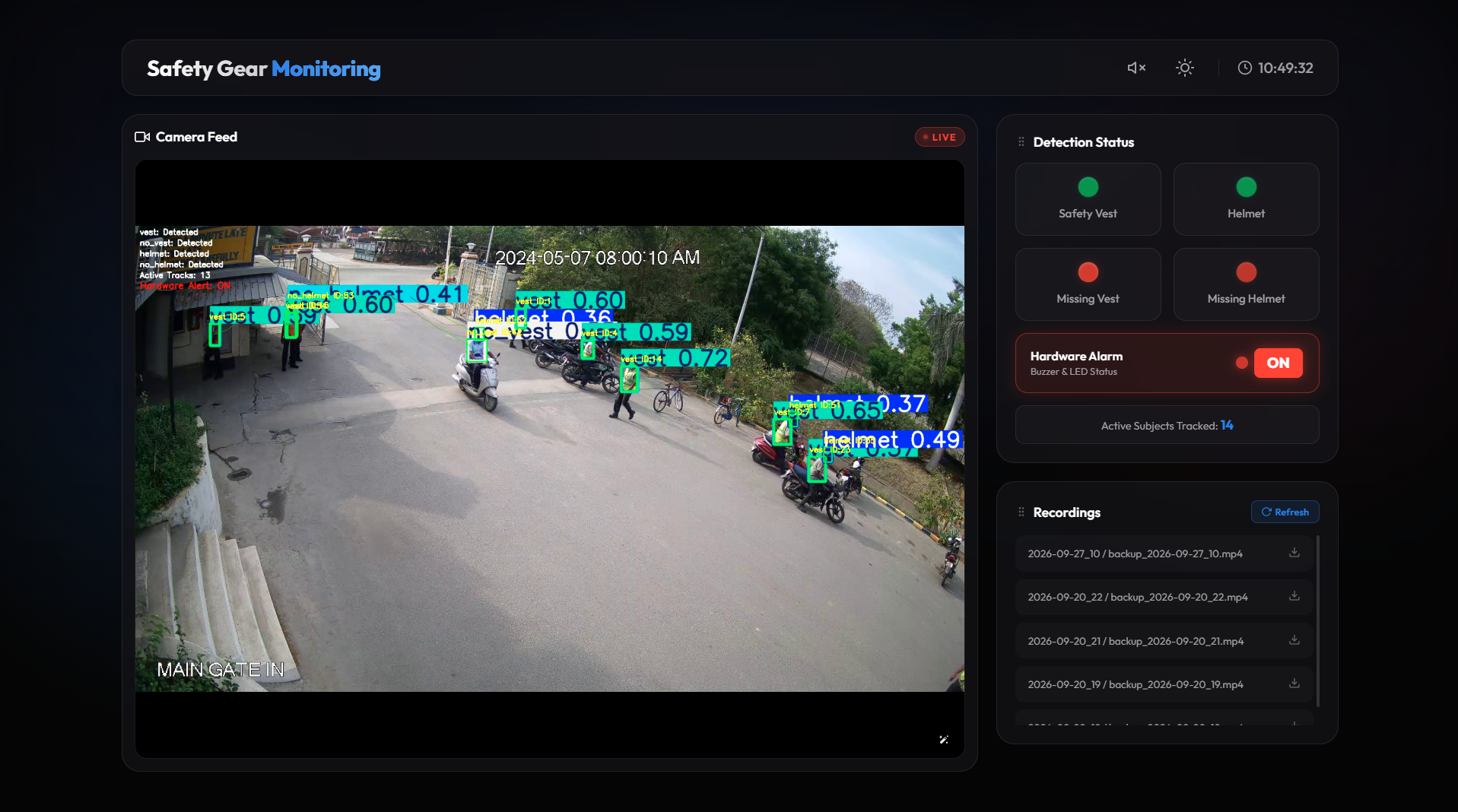This screenshot has height=812, width=1458.
Task: Click Buzzer & LED Status subtitle
Action: click(1073, 372)
